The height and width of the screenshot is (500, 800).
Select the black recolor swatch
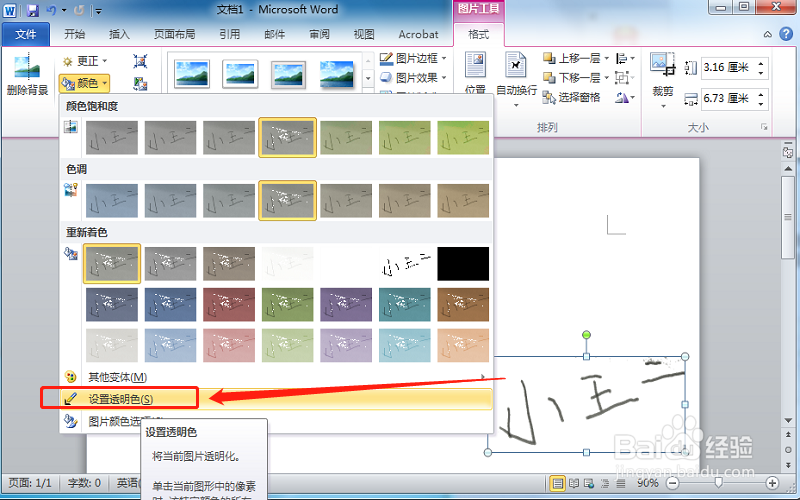[463, 264]
